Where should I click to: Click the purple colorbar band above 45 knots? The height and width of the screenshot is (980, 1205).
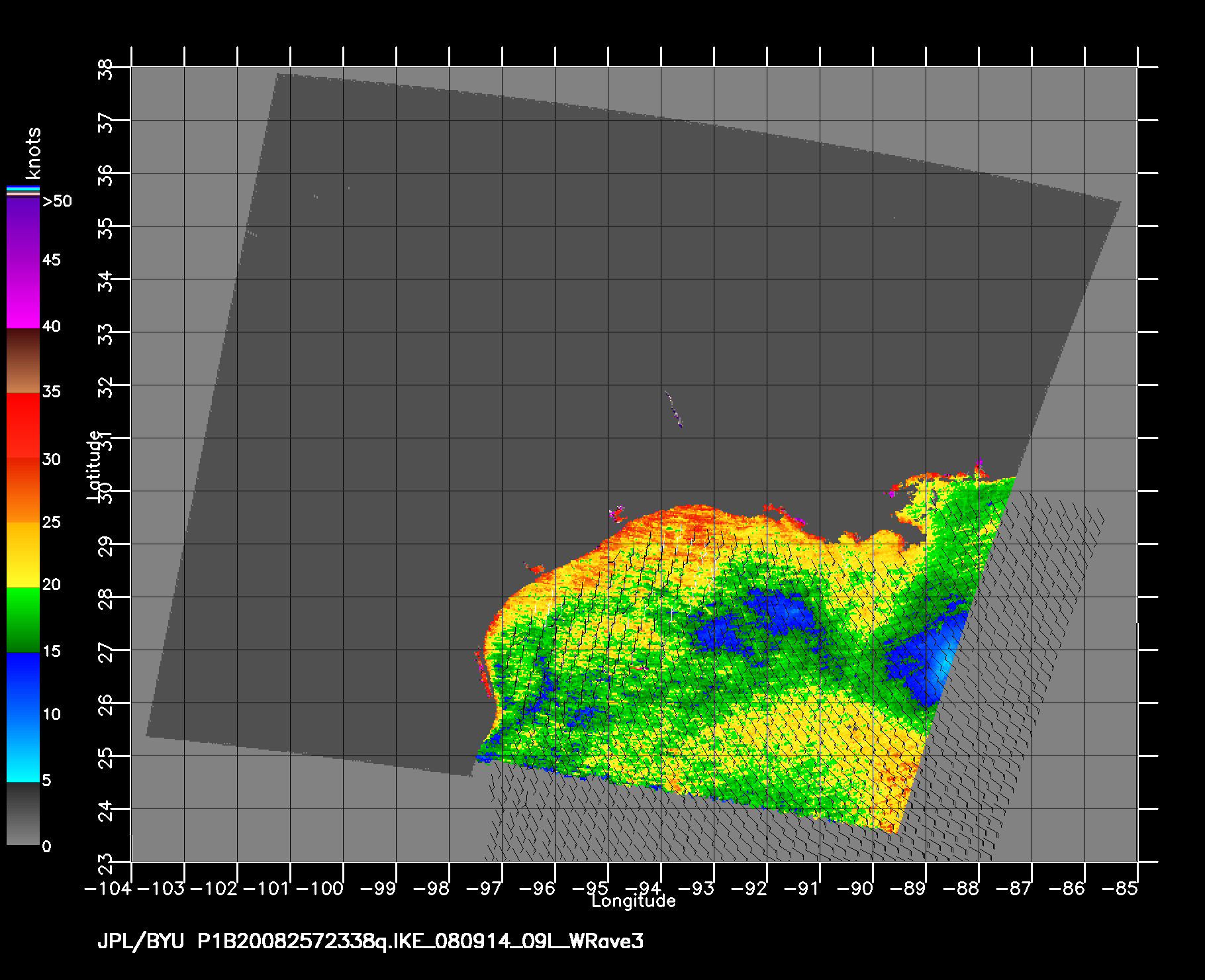pyautogui.click(x=23, y=230)
